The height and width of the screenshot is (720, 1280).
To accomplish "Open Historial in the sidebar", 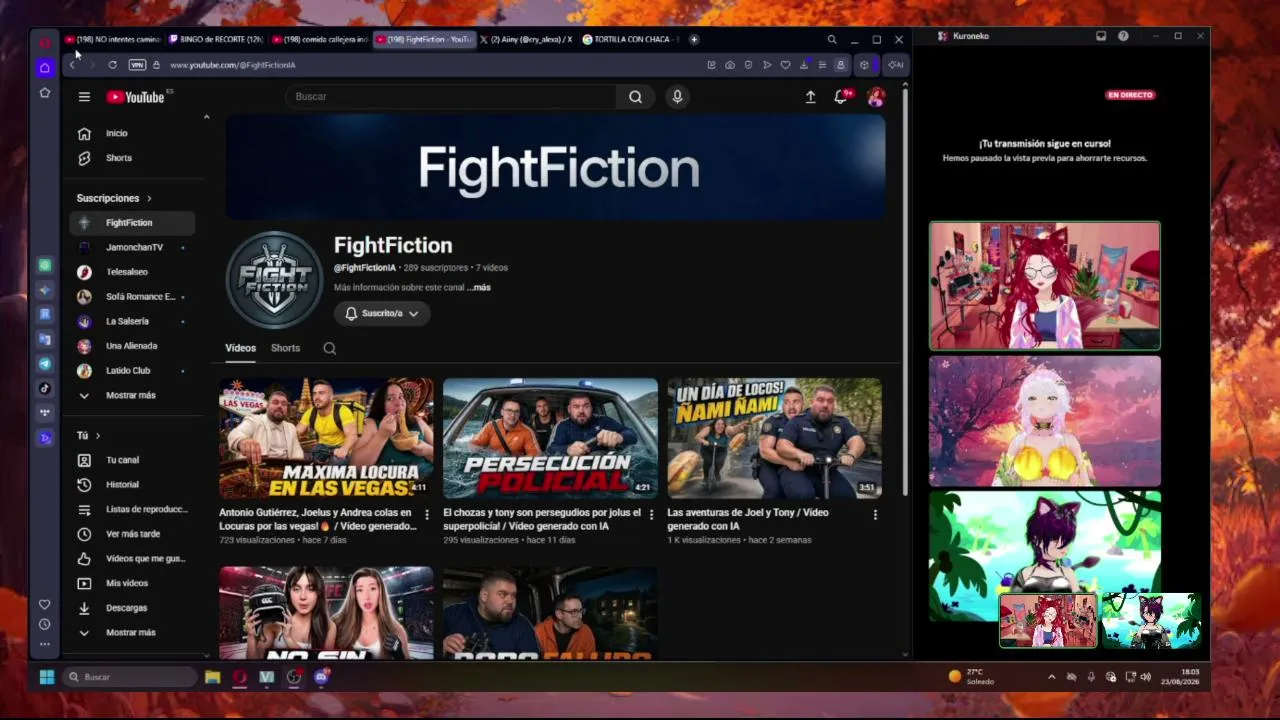I will coord(131,485).
